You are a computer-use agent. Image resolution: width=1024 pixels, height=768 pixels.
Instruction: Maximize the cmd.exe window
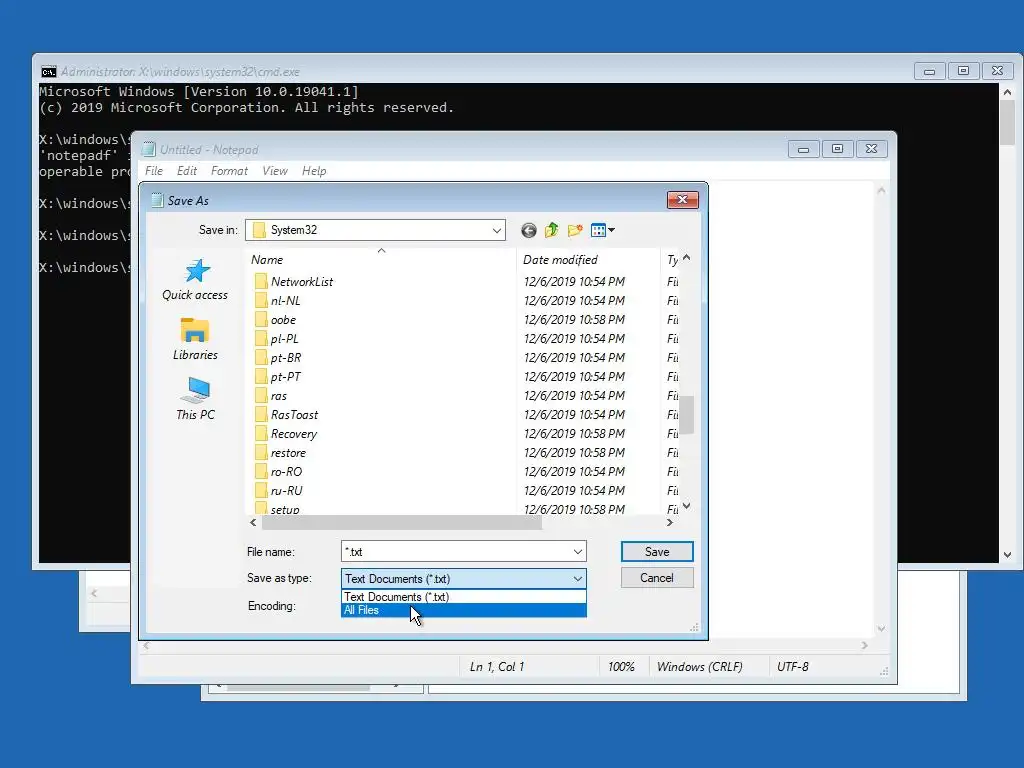click(963, 71)
